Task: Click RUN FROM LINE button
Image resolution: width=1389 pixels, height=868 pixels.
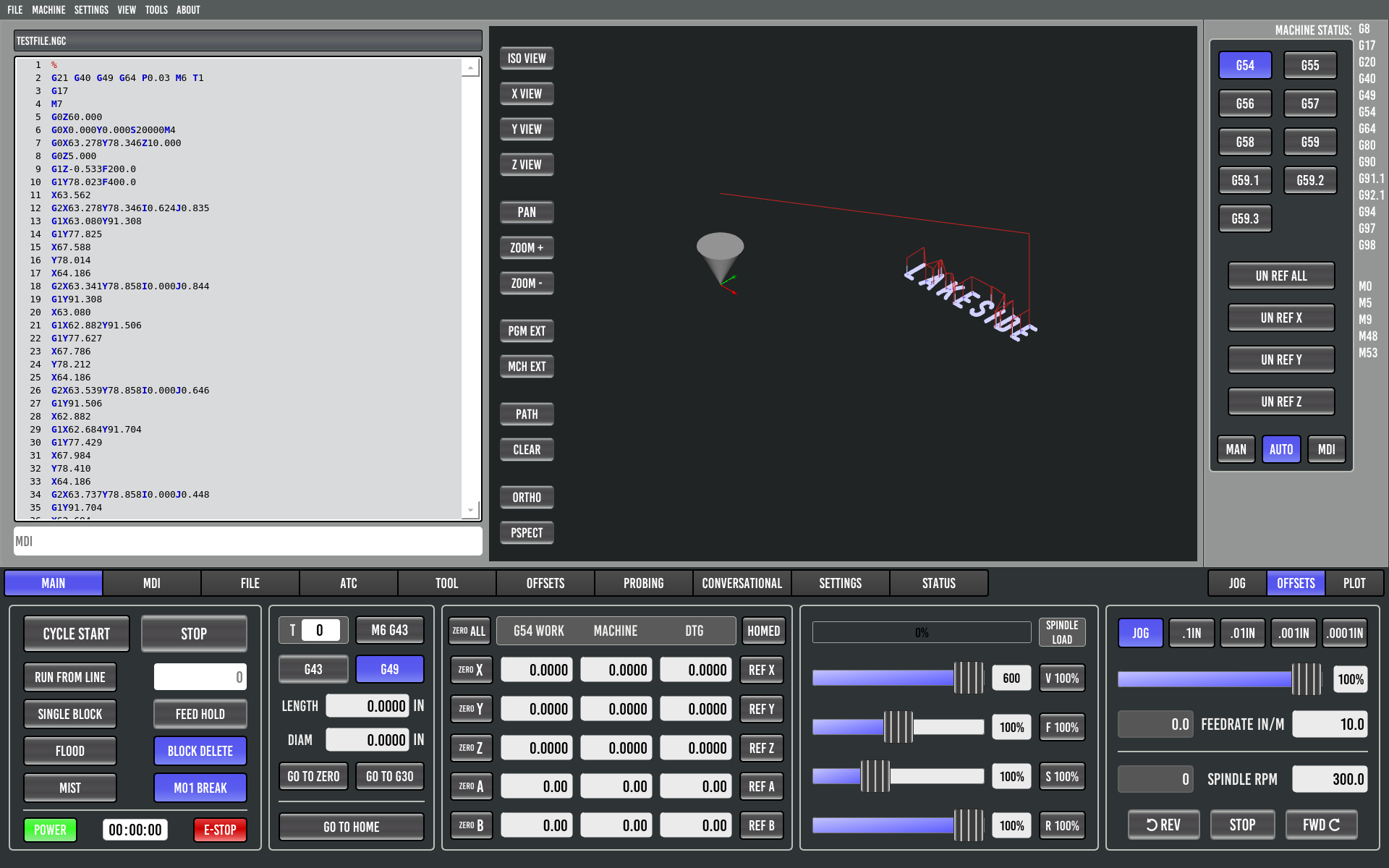Action: click(x=70, y=678)
